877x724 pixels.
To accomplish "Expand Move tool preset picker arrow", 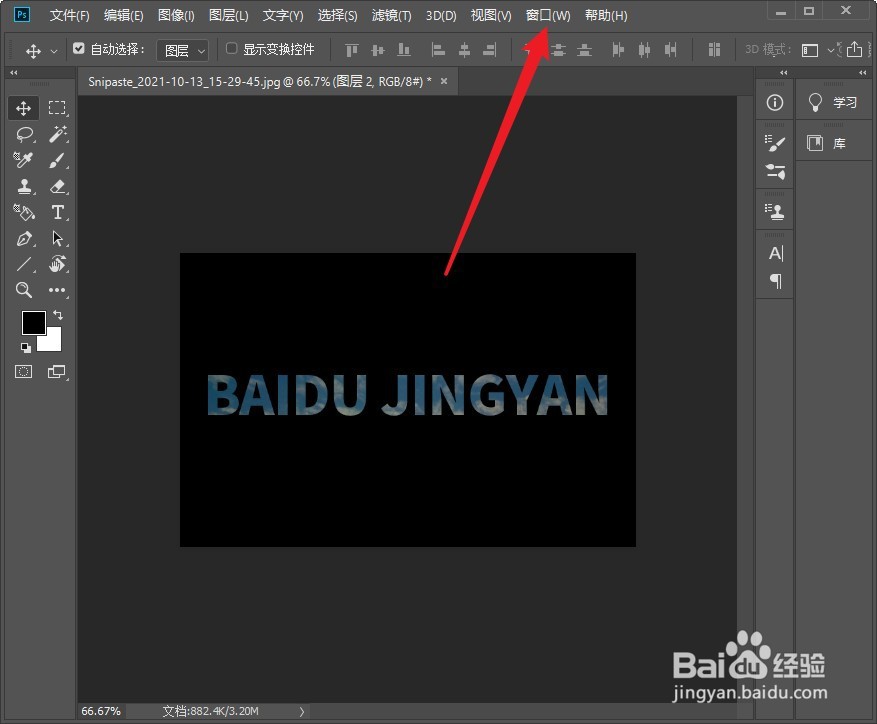I will [x=54, y=51].
